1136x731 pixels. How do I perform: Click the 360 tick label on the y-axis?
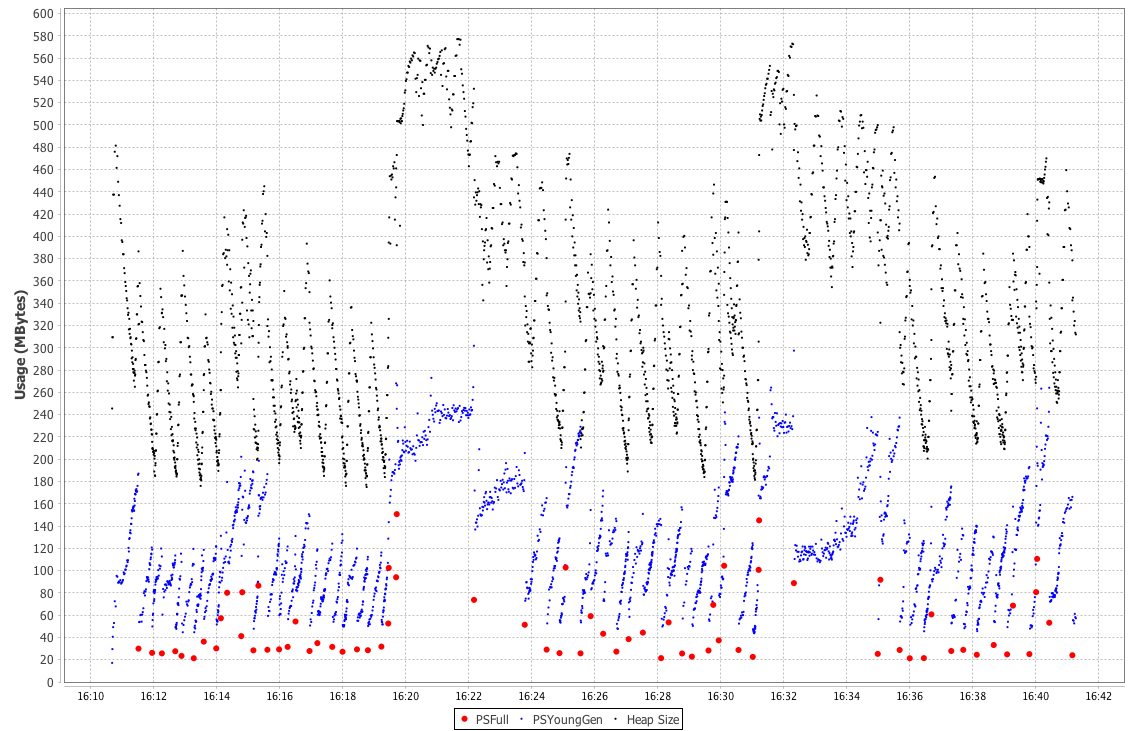pyautogui.click(x=43, y=281)
